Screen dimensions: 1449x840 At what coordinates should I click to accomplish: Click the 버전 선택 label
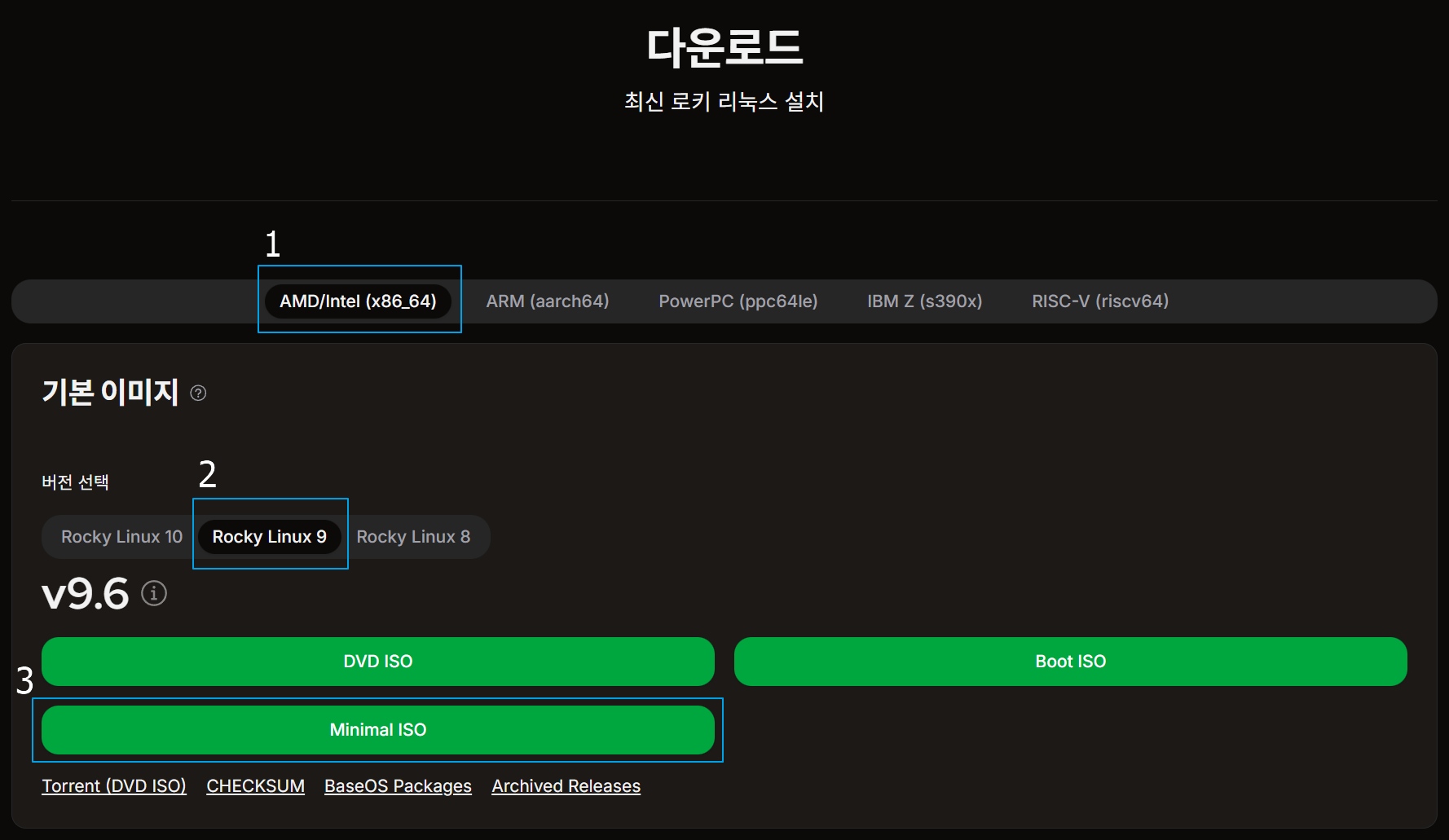tap(75, 482)
